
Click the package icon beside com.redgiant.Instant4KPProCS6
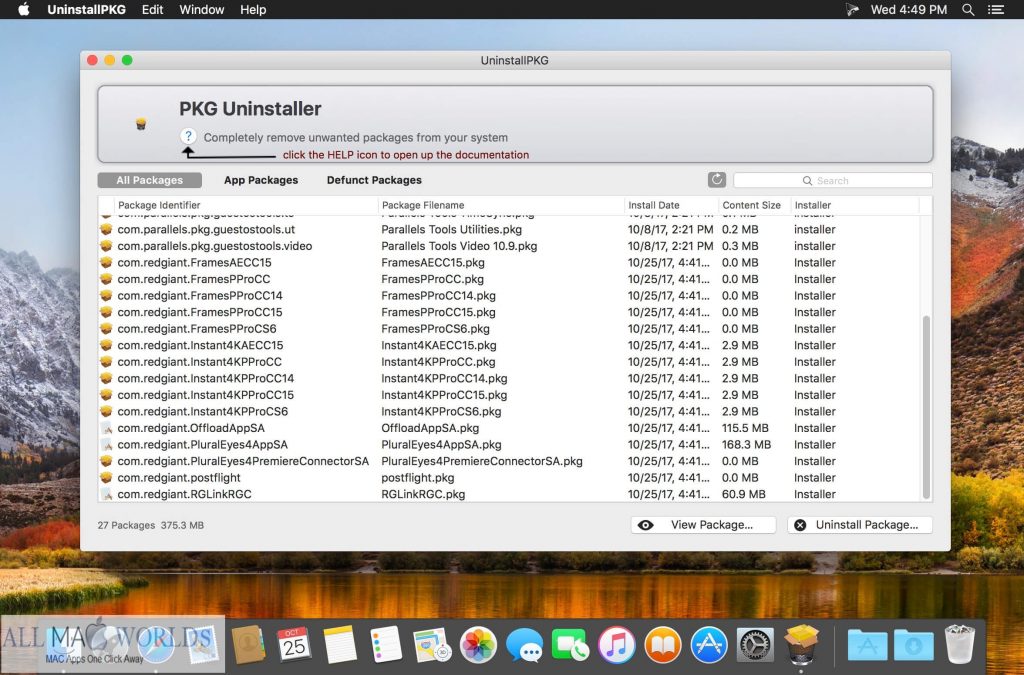pos(106,411)
